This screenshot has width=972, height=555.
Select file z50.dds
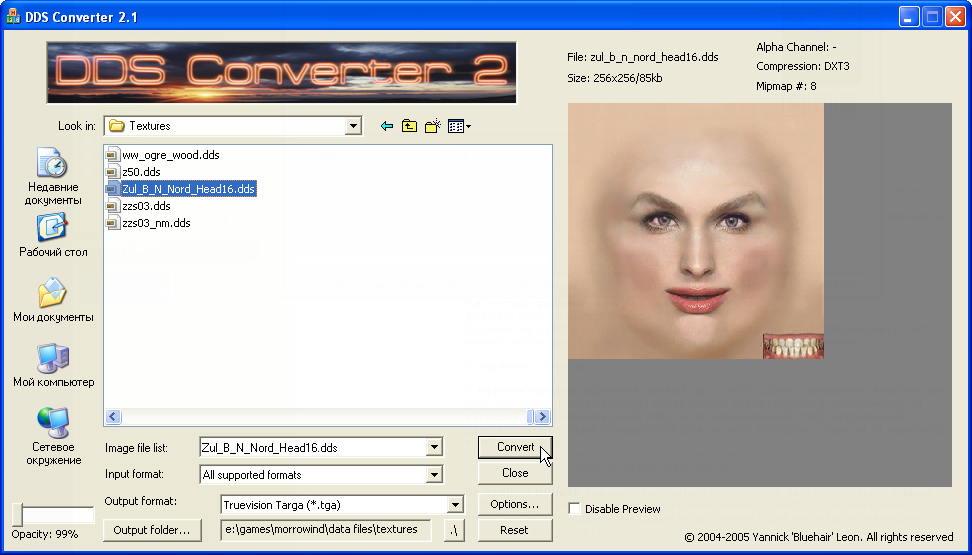pyautogui.click(x=141, y=172)
